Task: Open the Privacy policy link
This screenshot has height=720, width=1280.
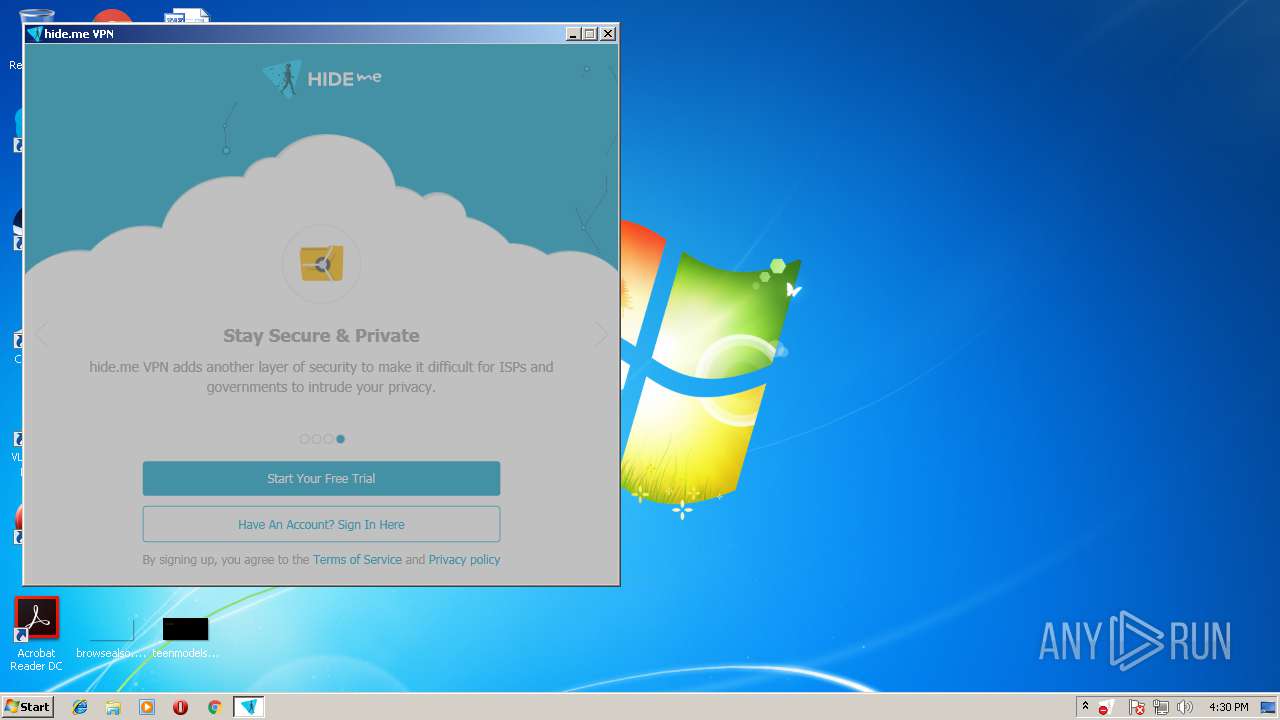Action: click(x=464, y=560)
